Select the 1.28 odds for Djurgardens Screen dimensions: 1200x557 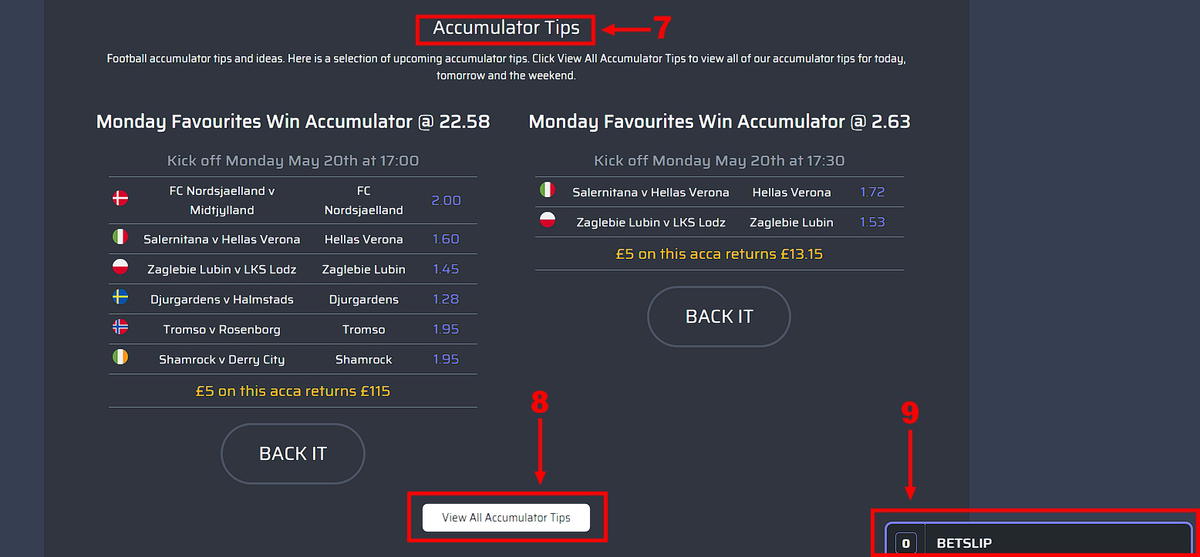coord(446,299)
